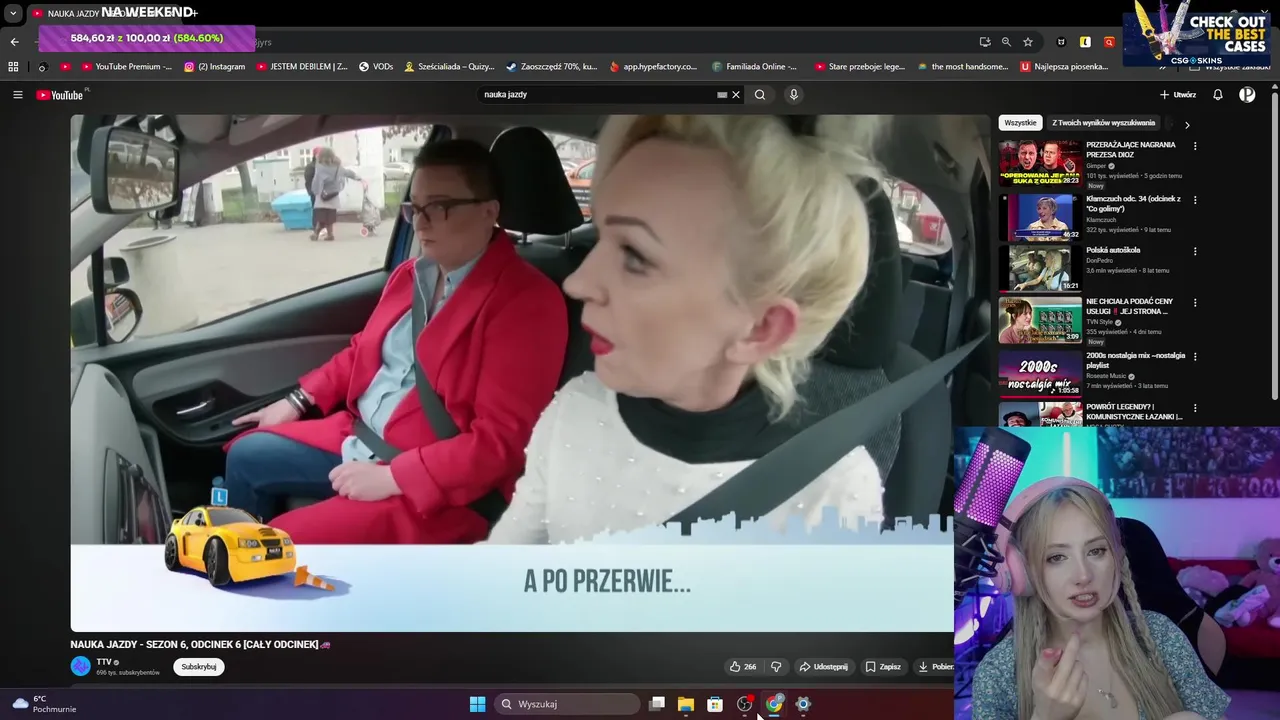1280x720 pixels.
Task: Open YouTube notifications bell
Action: point(1218,95)
